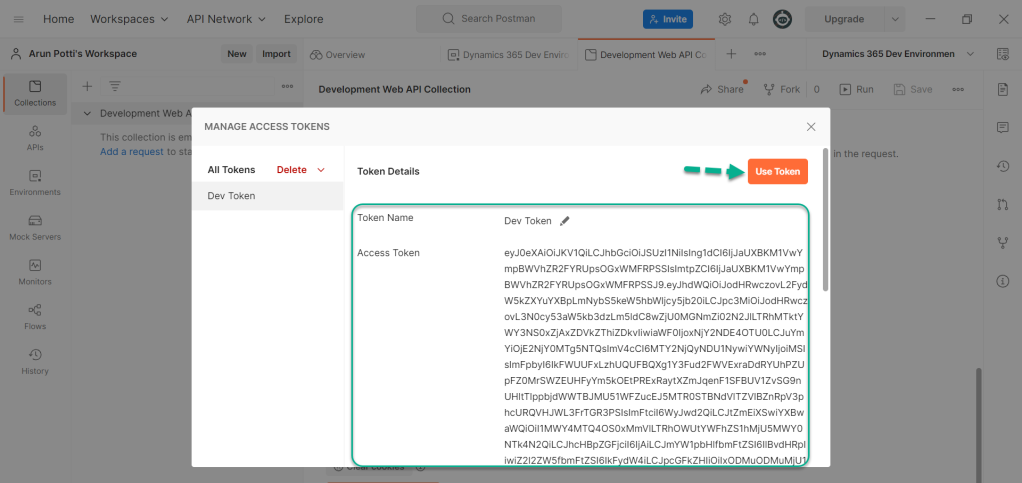Click the Invite button

[668, 19]
